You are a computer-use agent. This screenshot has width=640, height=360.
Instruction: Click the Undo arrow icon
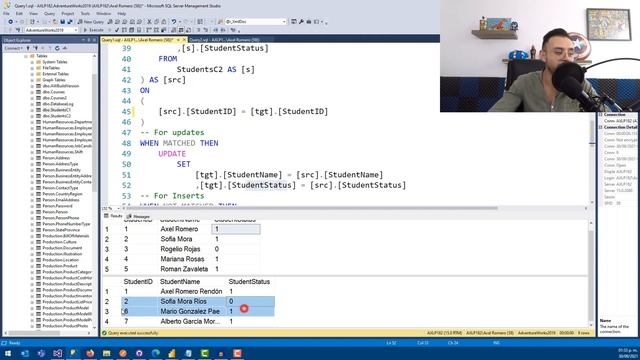pyautogui.click(x=174, y=22)
